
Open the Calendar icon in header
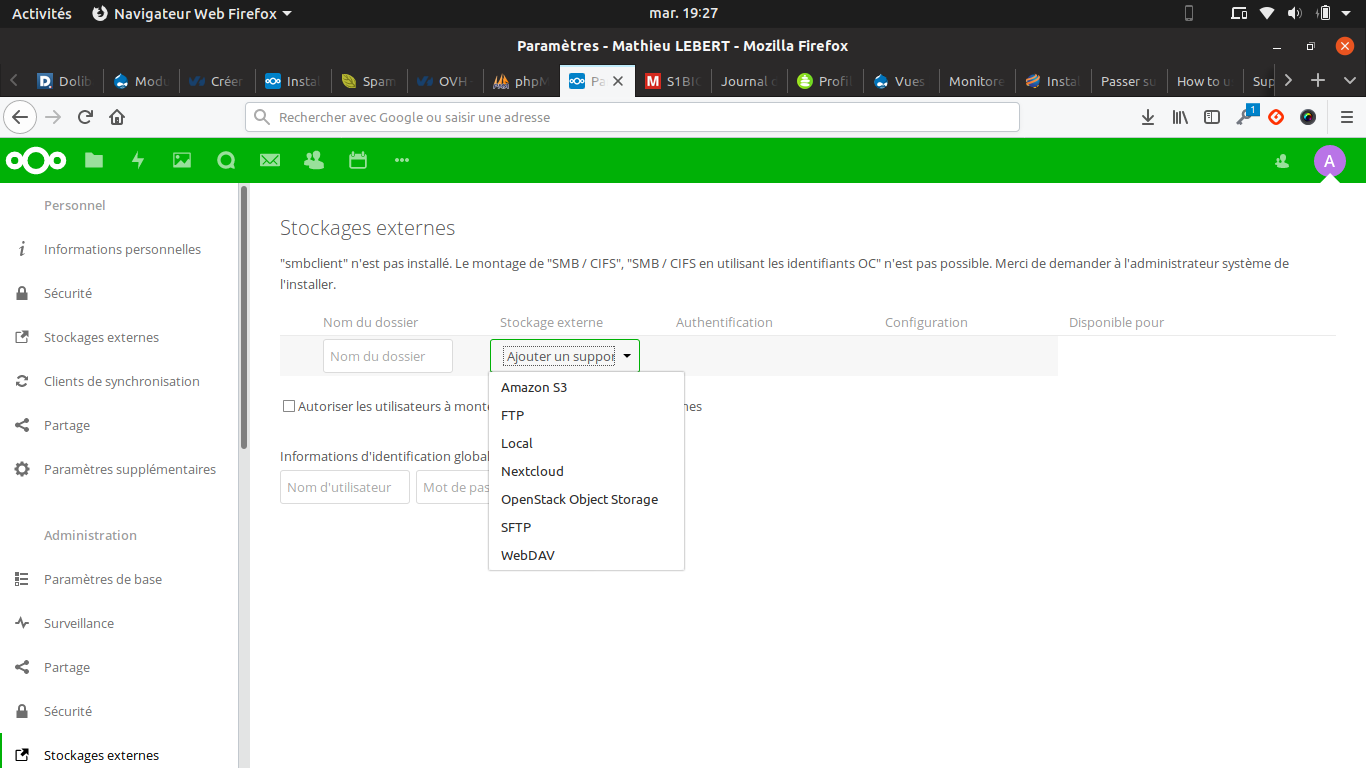(x=358, y=160)
